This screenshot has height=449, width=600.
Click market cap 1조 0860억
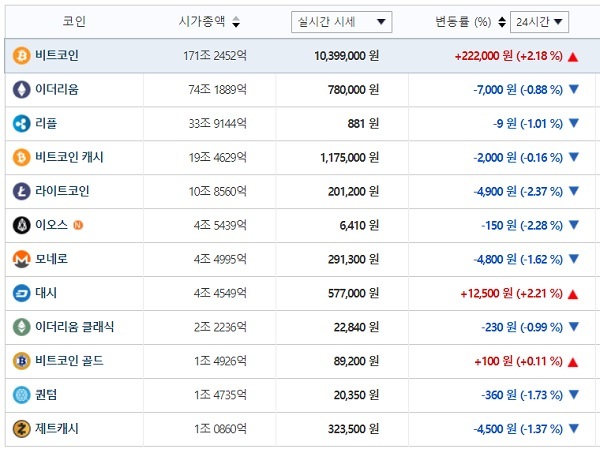pos(220,429)
